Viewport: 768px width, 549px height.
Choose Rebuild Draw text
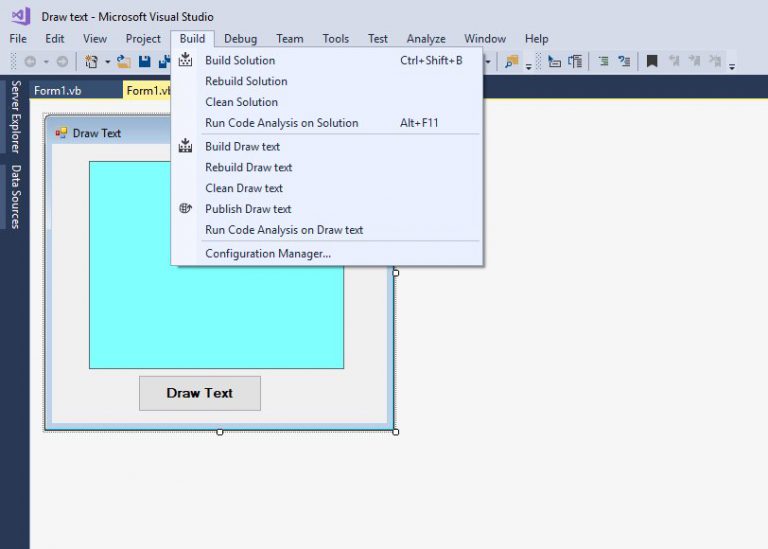tap(327, 167)
